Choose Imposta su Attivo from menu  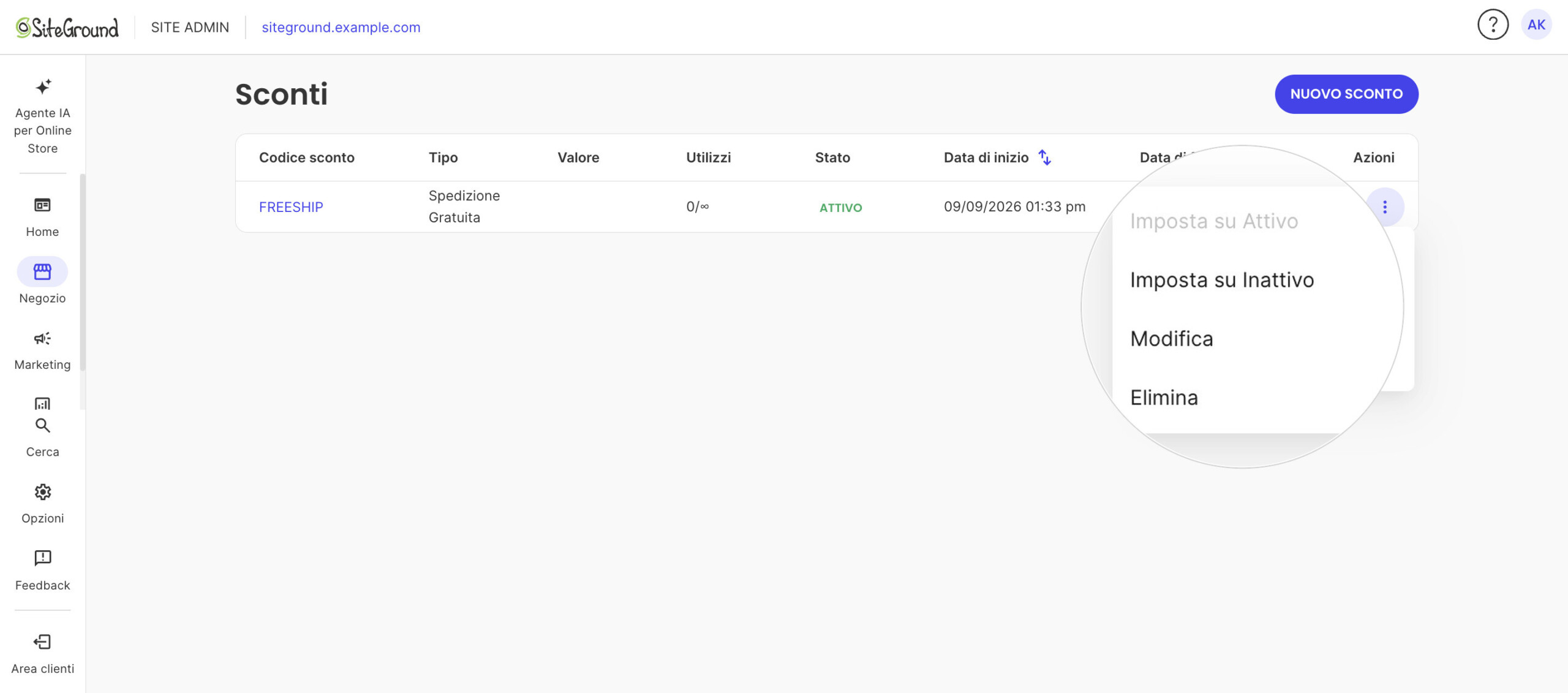(1214, 221)
